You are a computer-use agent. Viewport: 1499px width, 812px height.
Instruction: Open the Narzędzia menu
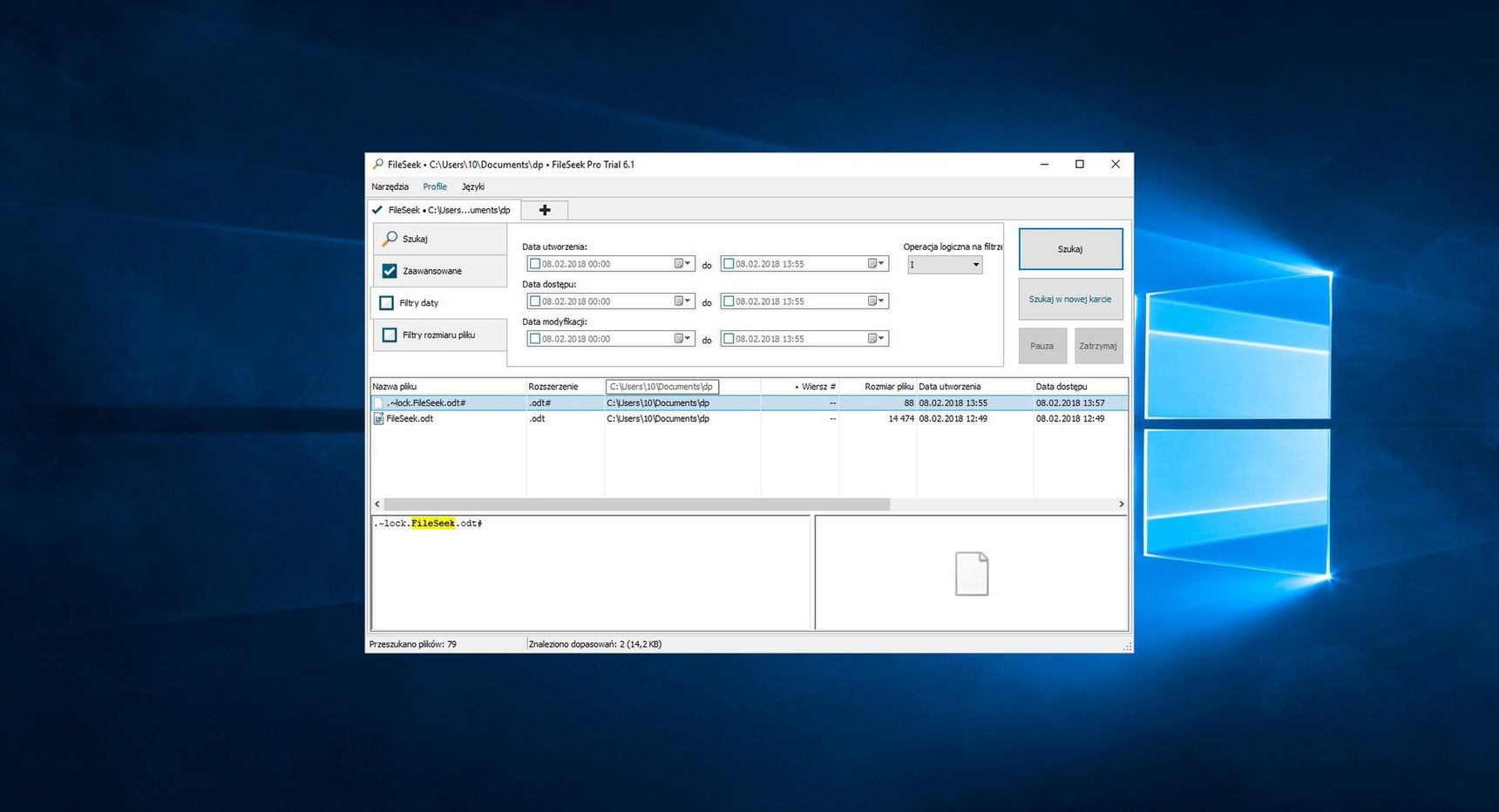(x=390, y=186)
